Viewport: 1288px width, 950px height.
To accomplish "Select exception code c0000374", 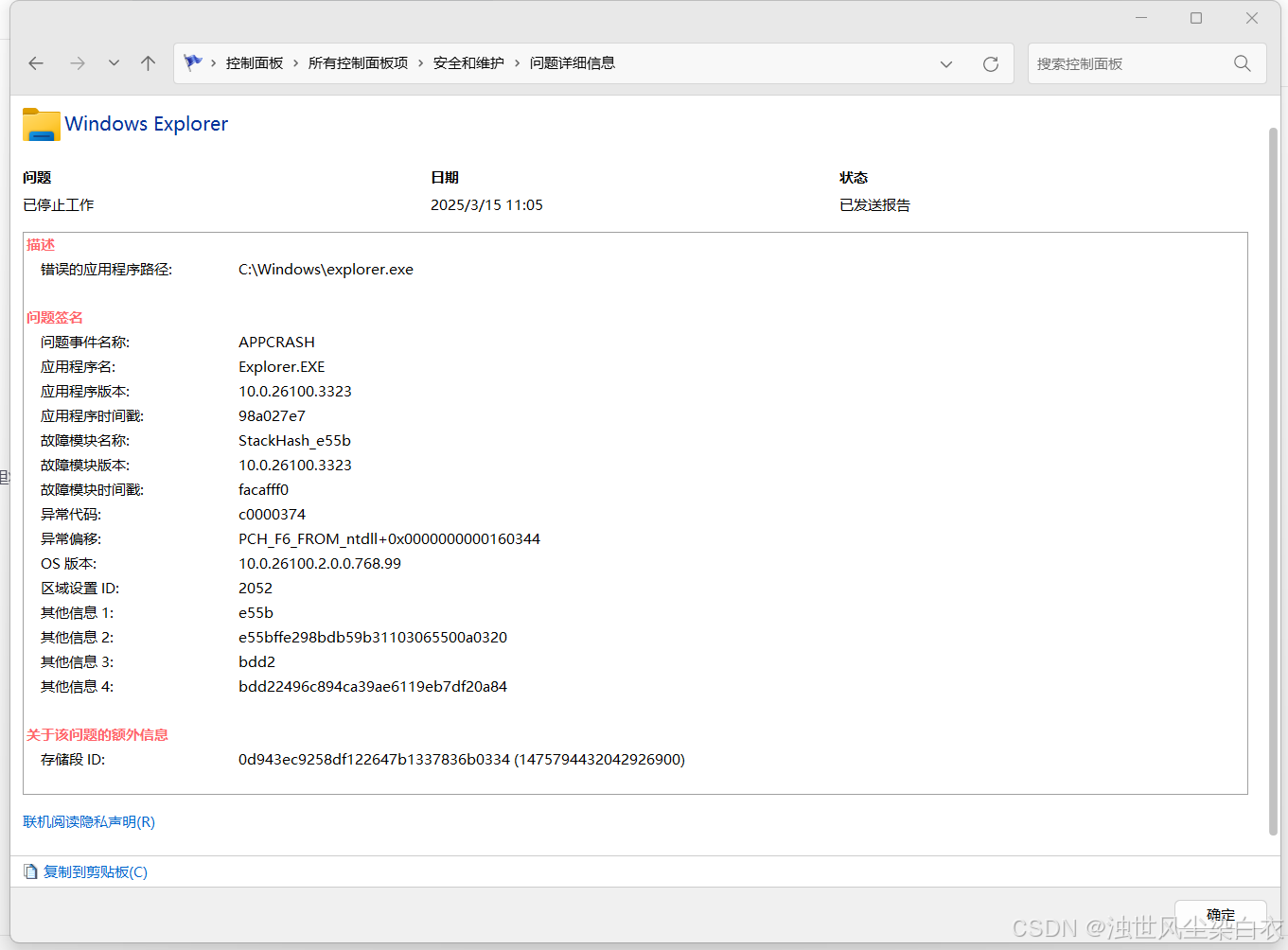I will point(272,515).
